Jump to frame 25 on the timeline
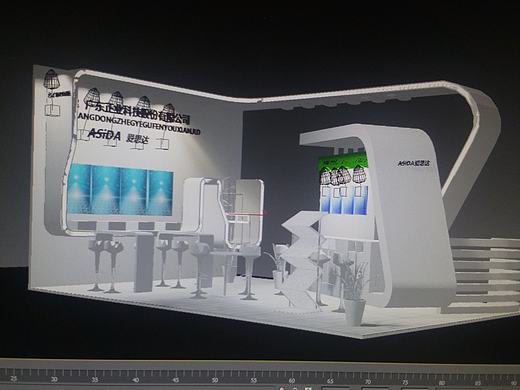This screenshot has height=390, width=520. click(14, 379)
